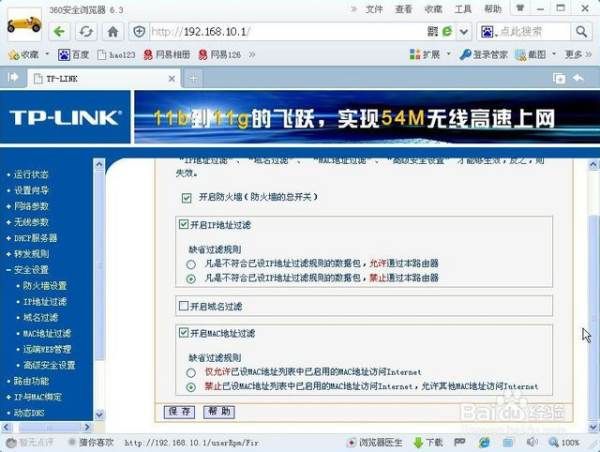Click the magnifier search icon
600x452 pixels.
click(x=581, y=31)
